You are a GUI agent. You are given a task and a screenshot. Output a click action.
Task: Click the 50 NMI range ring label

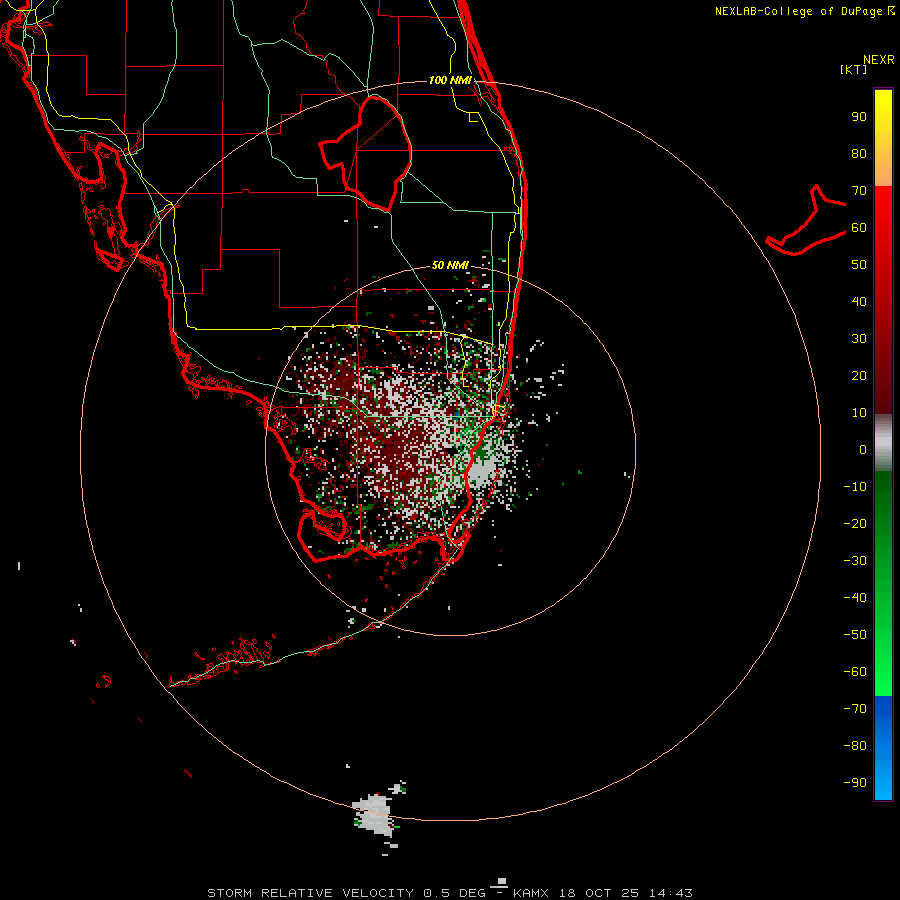[450, 265]
